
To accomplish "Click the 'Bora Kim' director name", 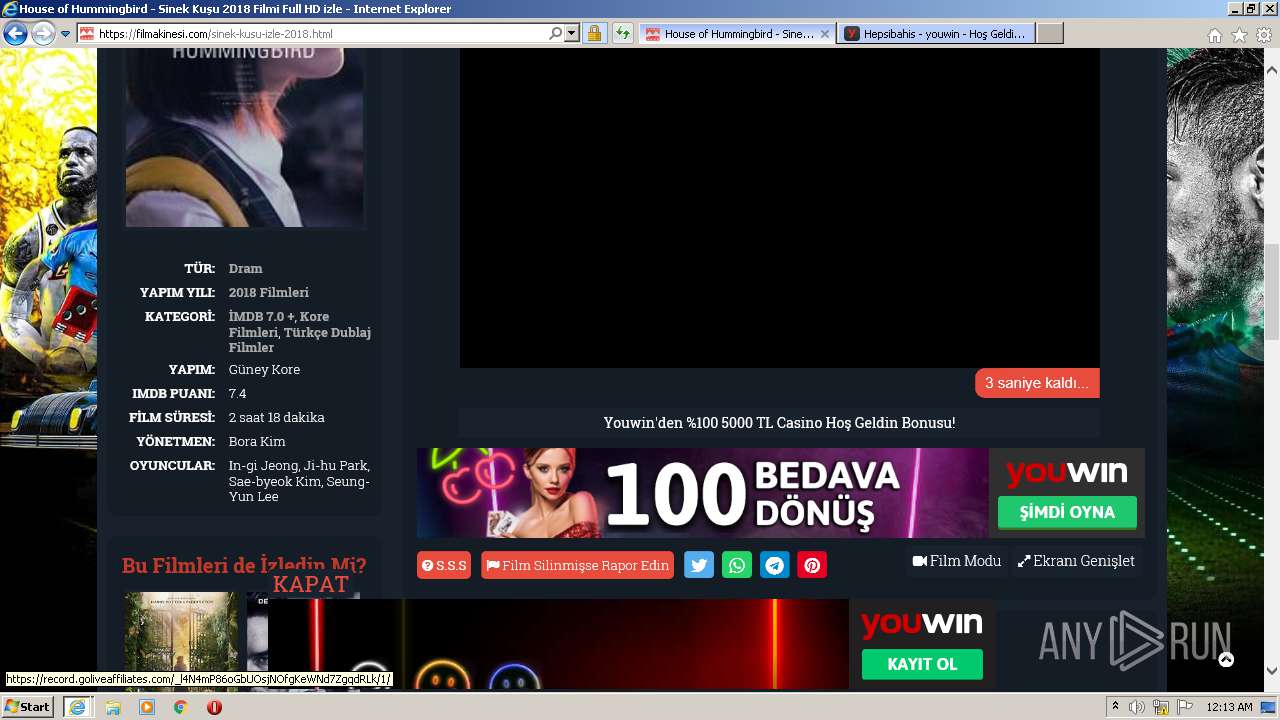I will (x=257, y=441).
